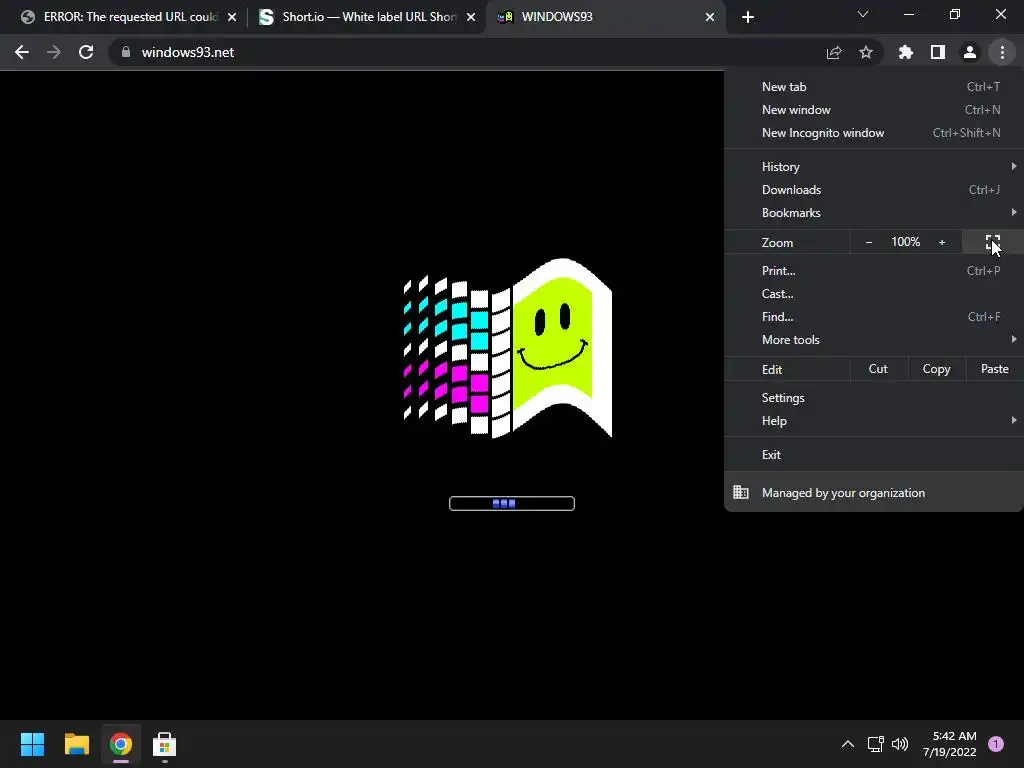
Task: View site information lock icon
Action: (126, 52)
